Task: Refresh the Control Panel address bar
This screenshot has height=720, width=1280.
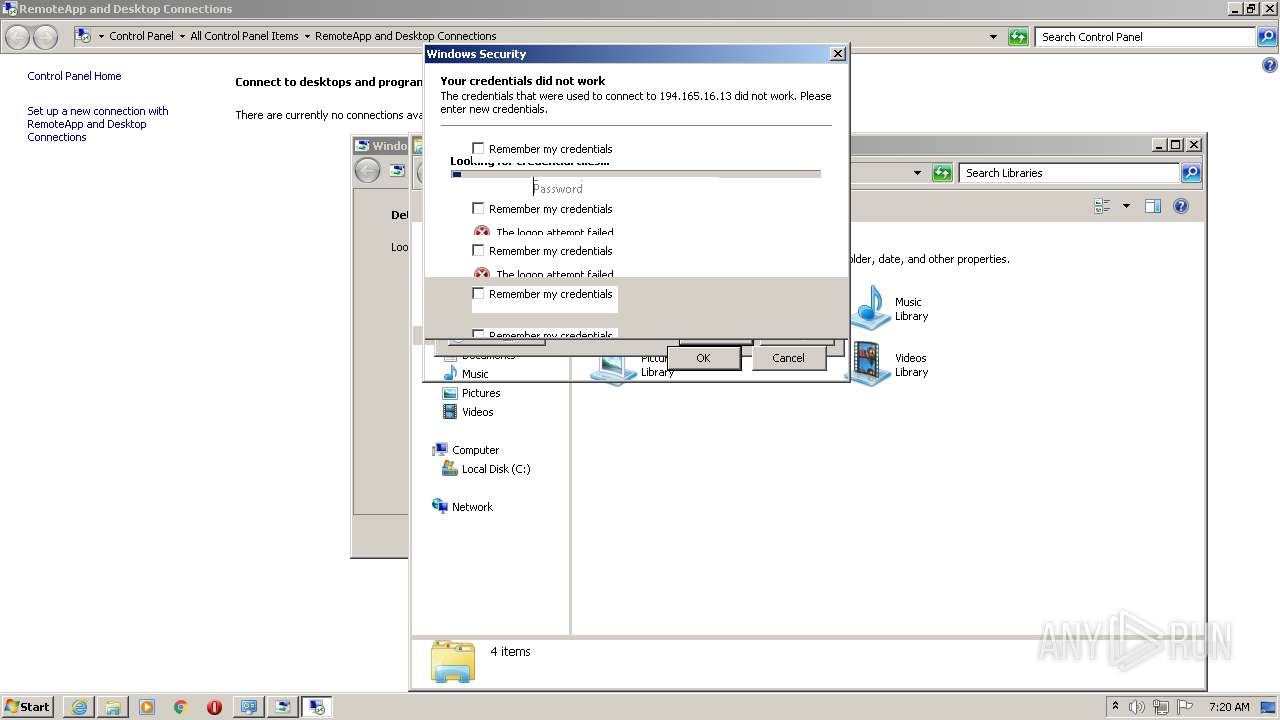Action: click(x=1018, y=37)
